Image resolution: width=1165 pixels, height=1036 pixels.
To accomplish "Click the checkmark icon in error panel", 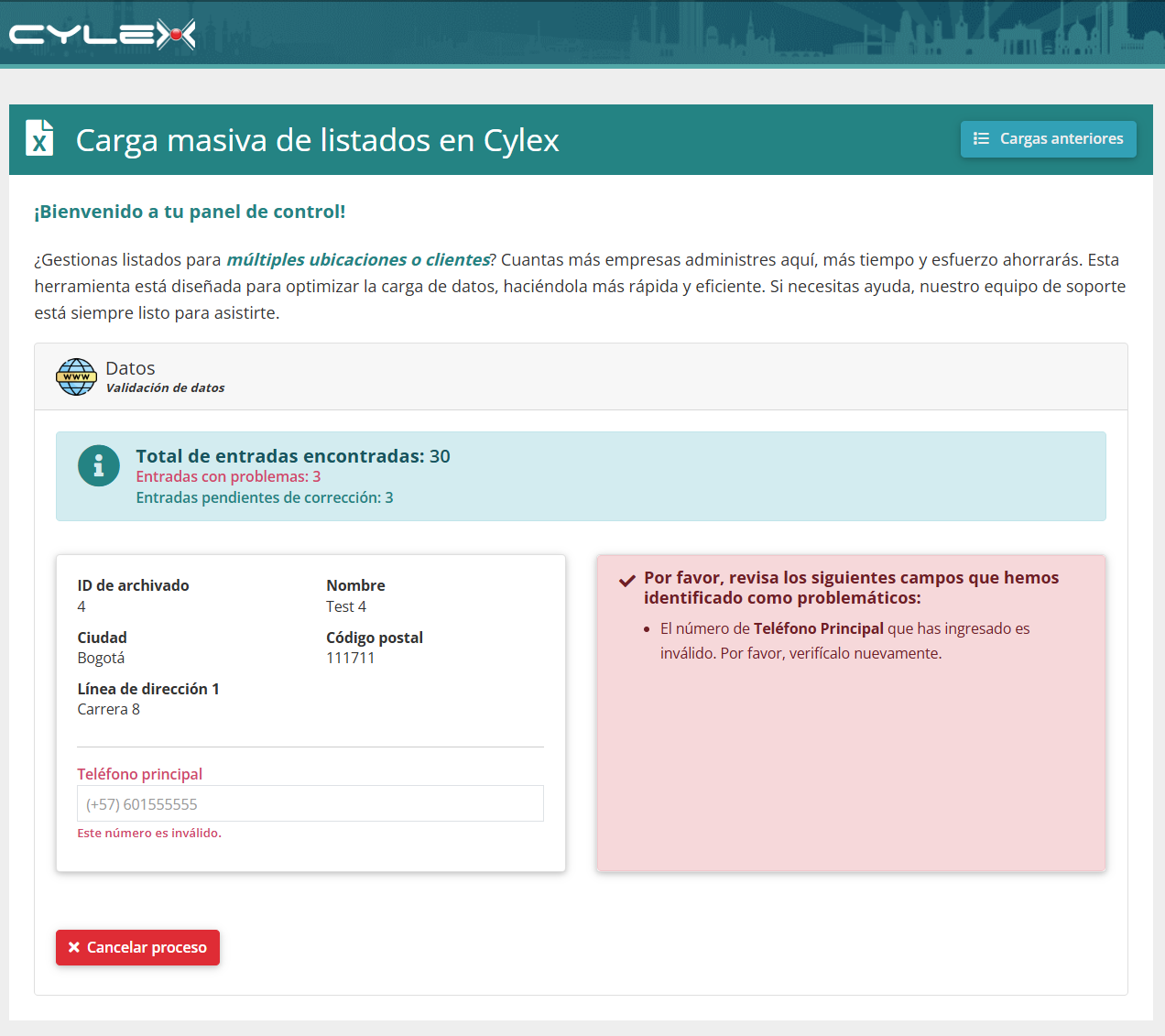I will tap(627, 580).
